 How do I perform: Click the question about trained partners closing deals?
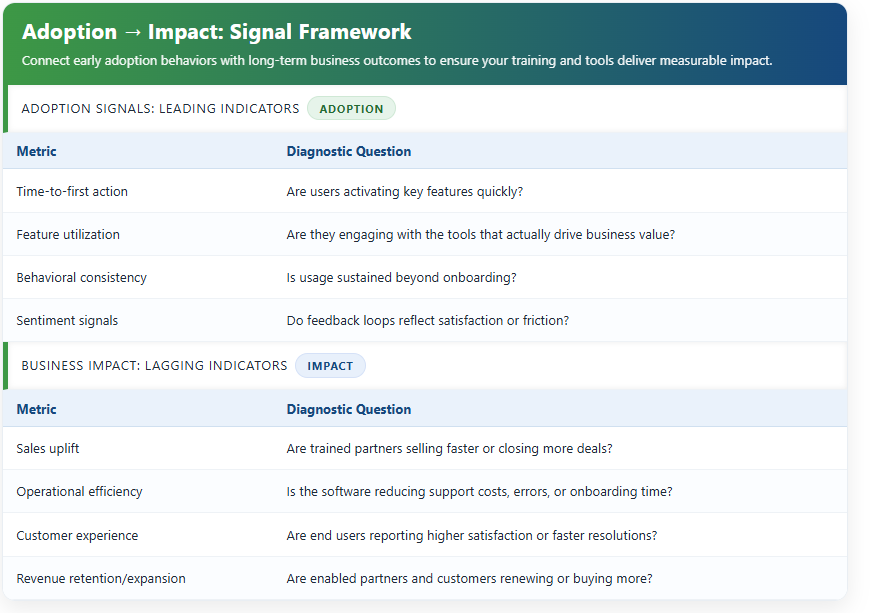(x=449, y=449)
